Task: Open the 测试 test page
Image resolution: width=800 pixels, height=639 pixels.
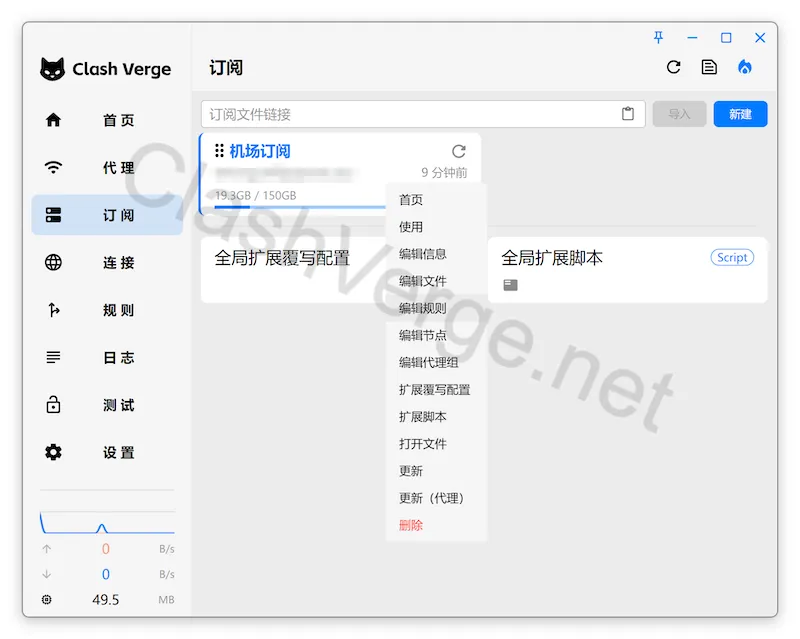Action: [x=107, y=405]
